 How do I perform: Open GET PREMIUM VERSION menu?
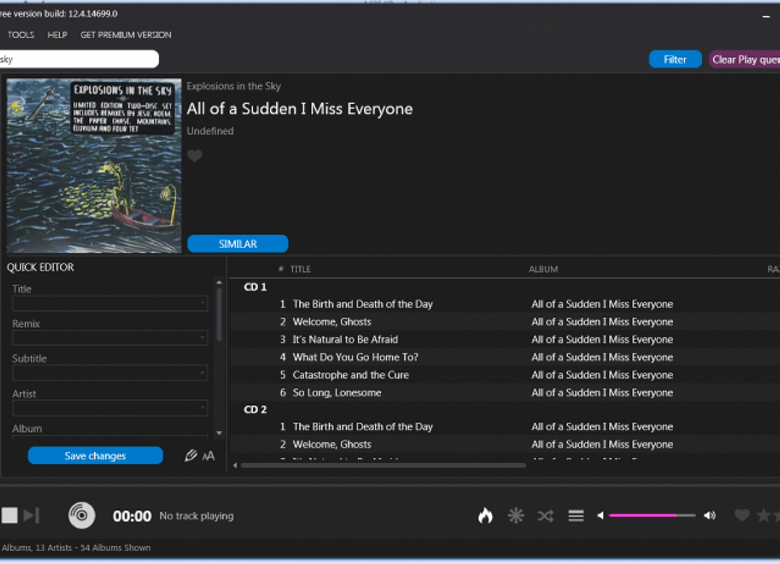tap(126, 35)
